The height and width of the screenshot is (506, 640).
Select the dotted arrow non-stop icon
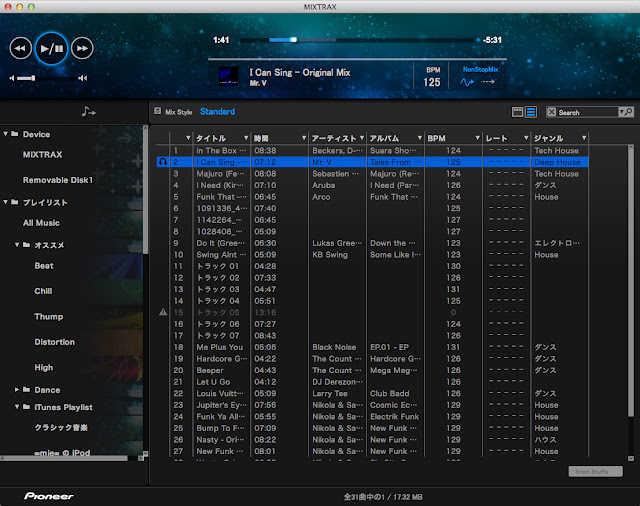[x=488, y=82]
